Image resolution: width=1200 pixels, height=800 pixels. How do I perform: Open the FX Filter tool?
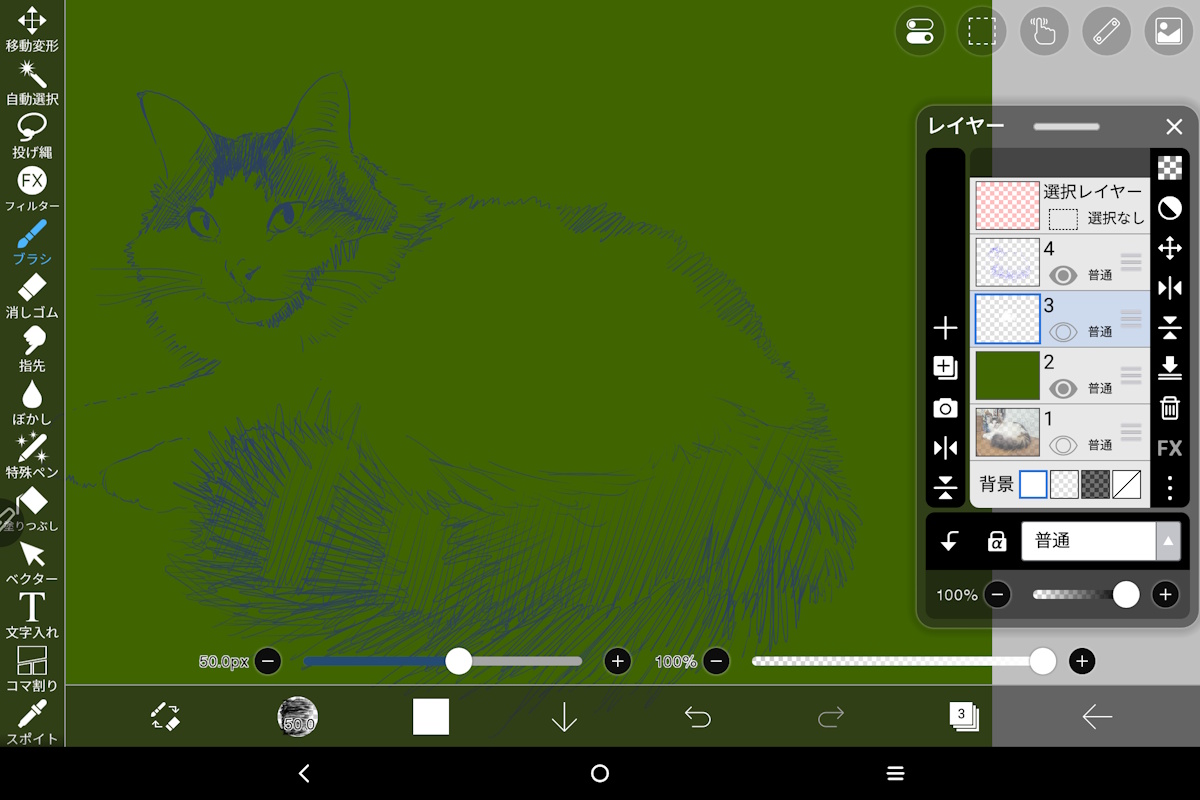[x=32, y=187]
